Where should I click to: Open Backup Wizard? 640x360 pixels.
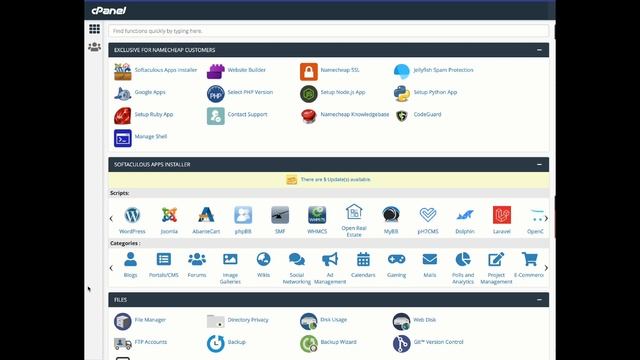[328, 343]
